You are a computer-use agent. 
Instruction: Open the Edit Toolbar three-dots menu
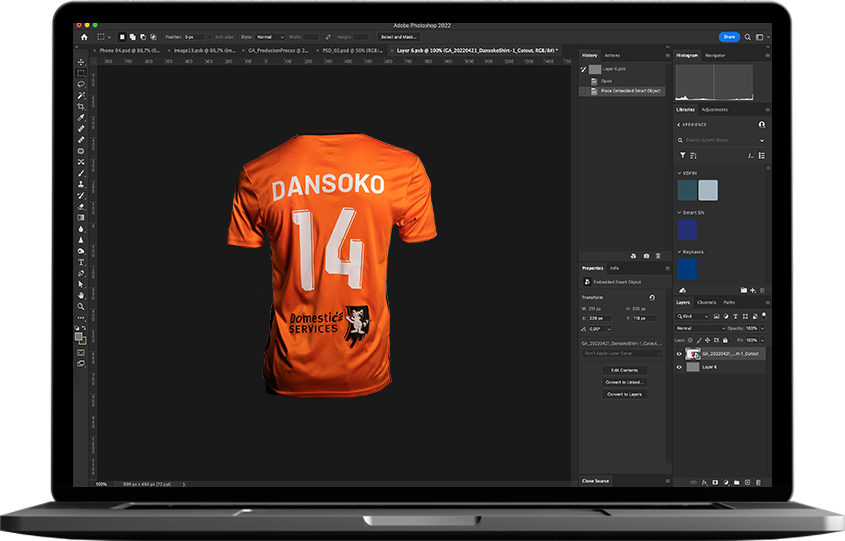tap(81, 318)
